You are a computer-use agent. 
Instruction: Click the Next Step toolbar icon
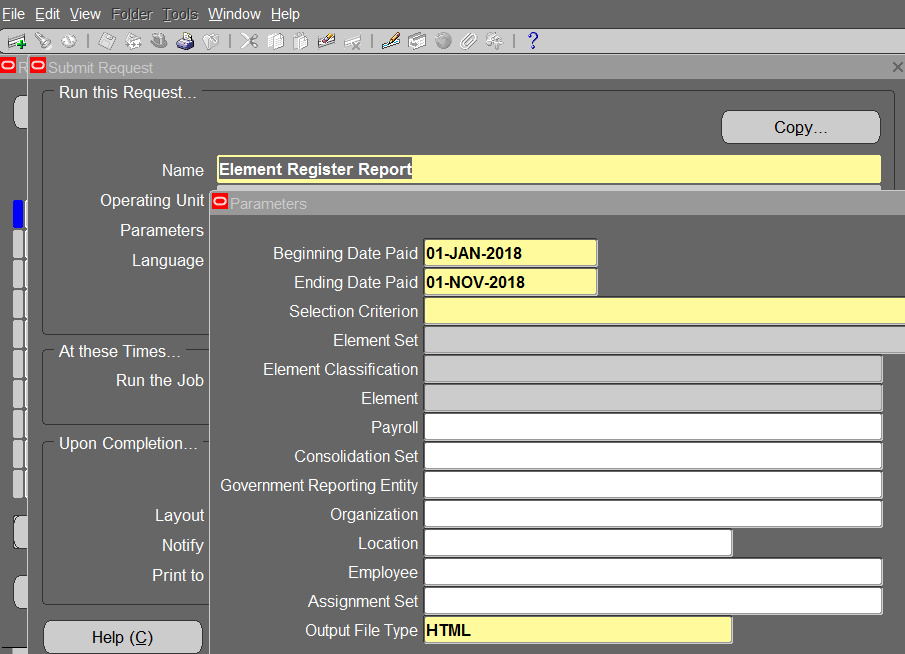pos(133,41)
